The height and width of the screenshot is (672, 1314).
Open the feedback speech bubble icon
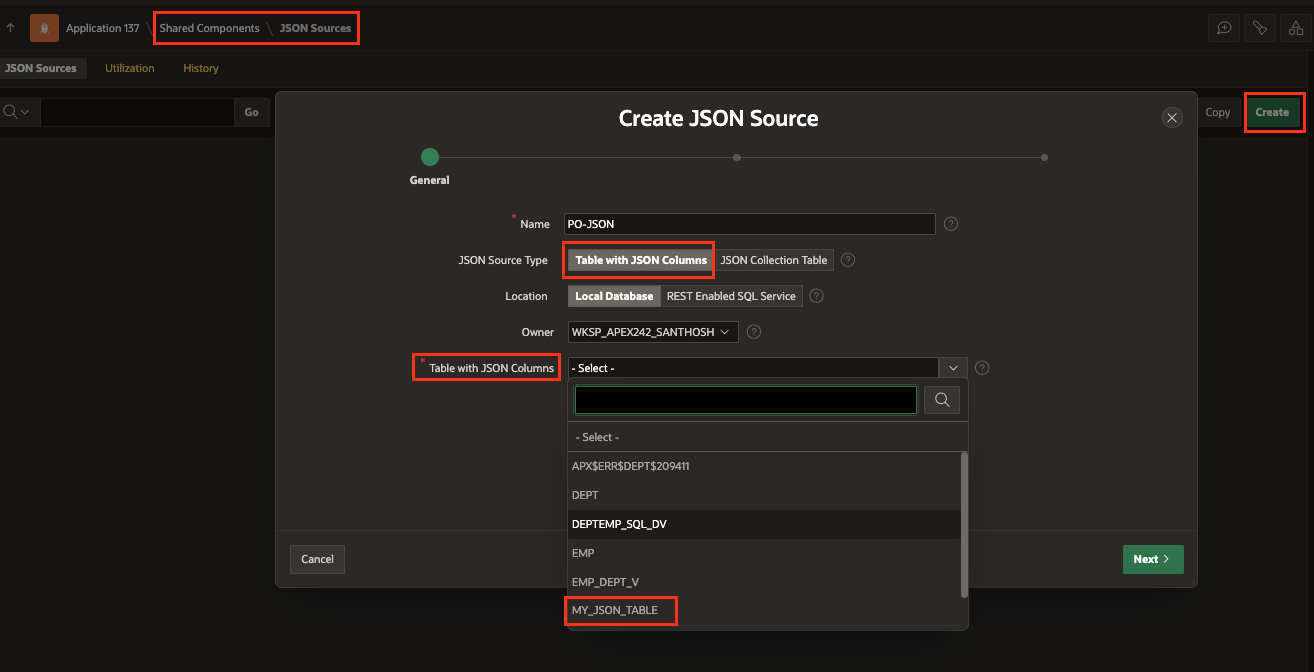[1223, 28]
